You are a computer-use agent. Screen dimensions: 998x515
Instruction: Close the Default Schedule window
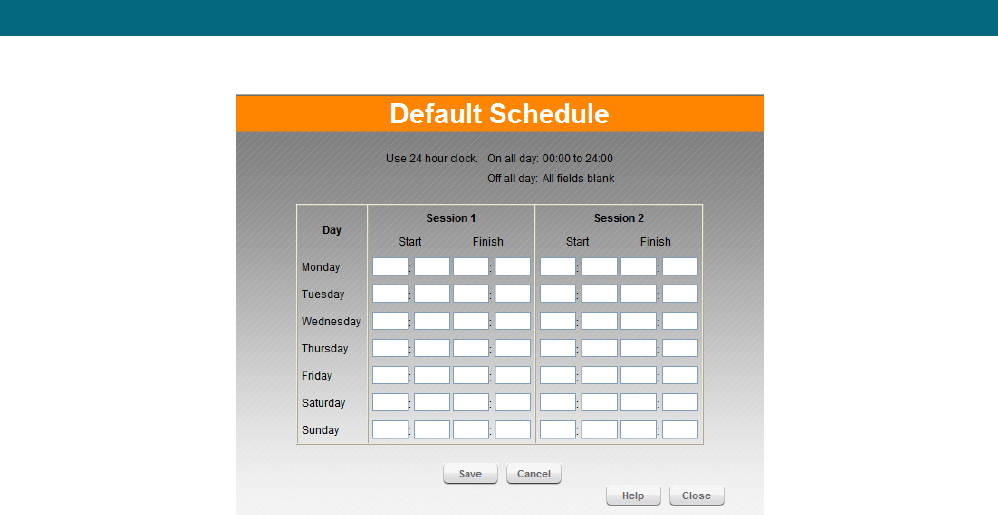pyautogui.click(x=696, y=495)
